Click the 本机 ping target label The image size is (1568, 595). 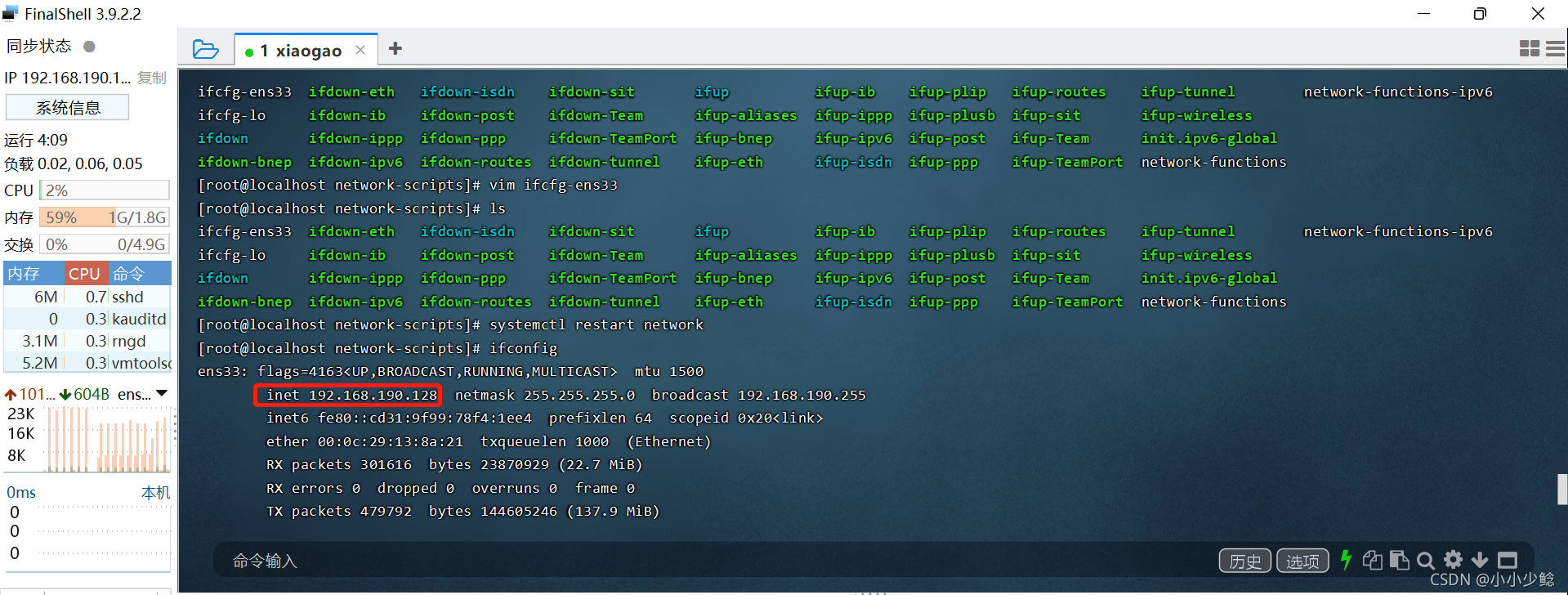tap(155, 492)
